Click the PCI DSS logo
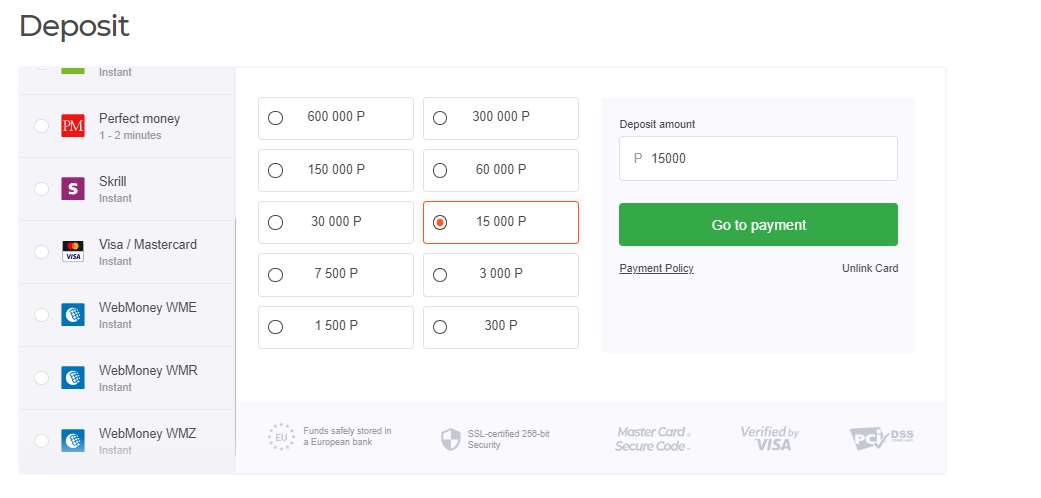The height and width of the screenshot is (498, 1041). point(881,437)
